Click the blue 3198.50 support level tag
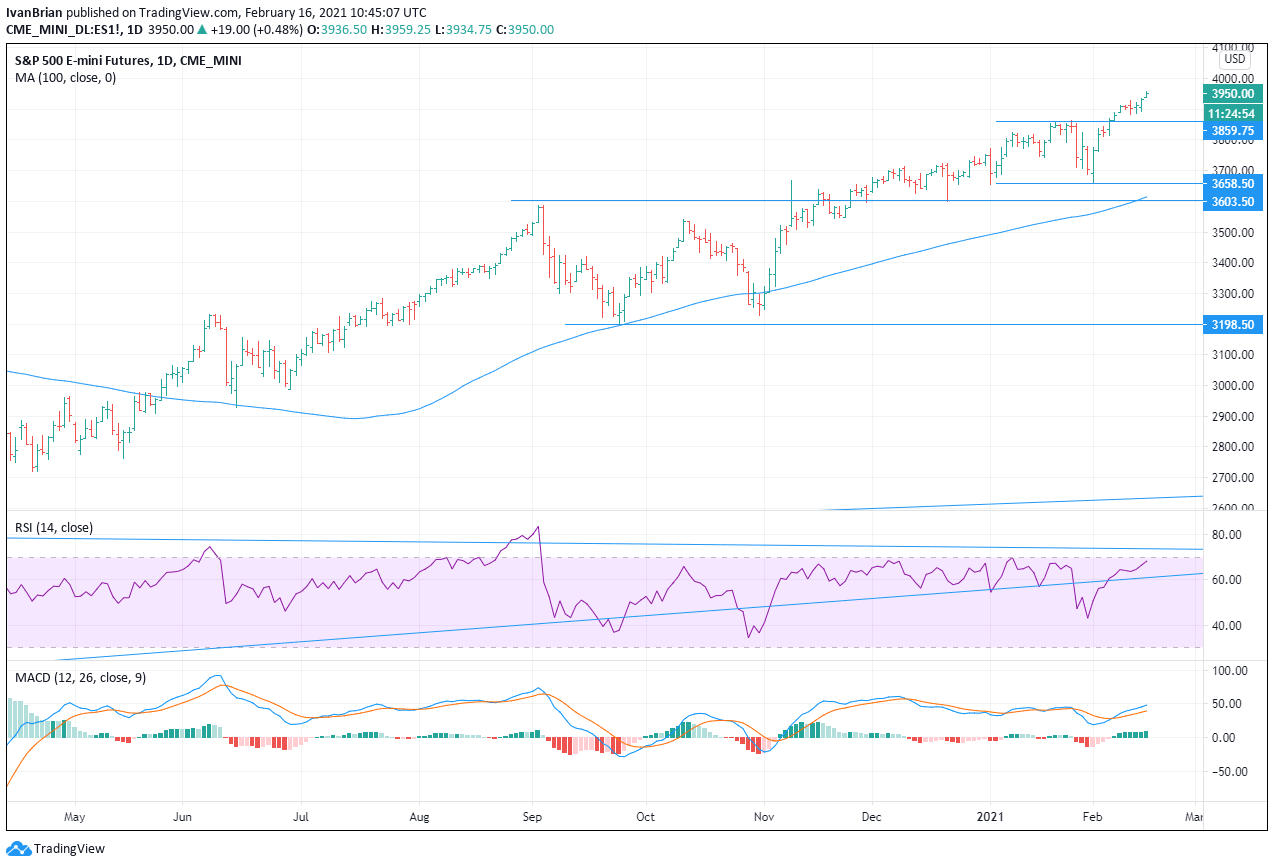The width and height of the screenshot is (1274, 867). coord(1233,324)
